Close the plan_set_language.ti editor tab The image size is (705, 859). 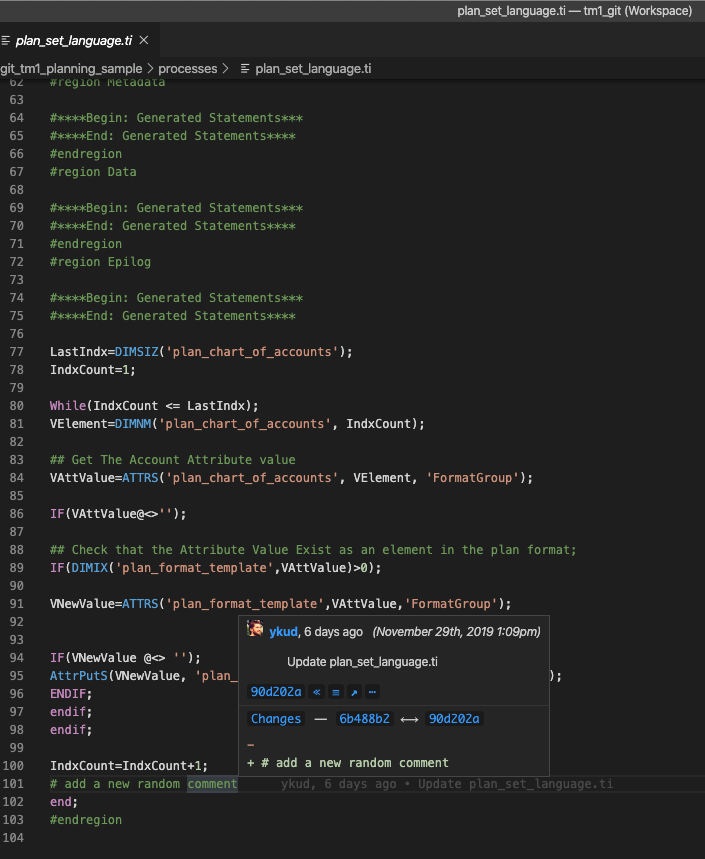[144, 40]
